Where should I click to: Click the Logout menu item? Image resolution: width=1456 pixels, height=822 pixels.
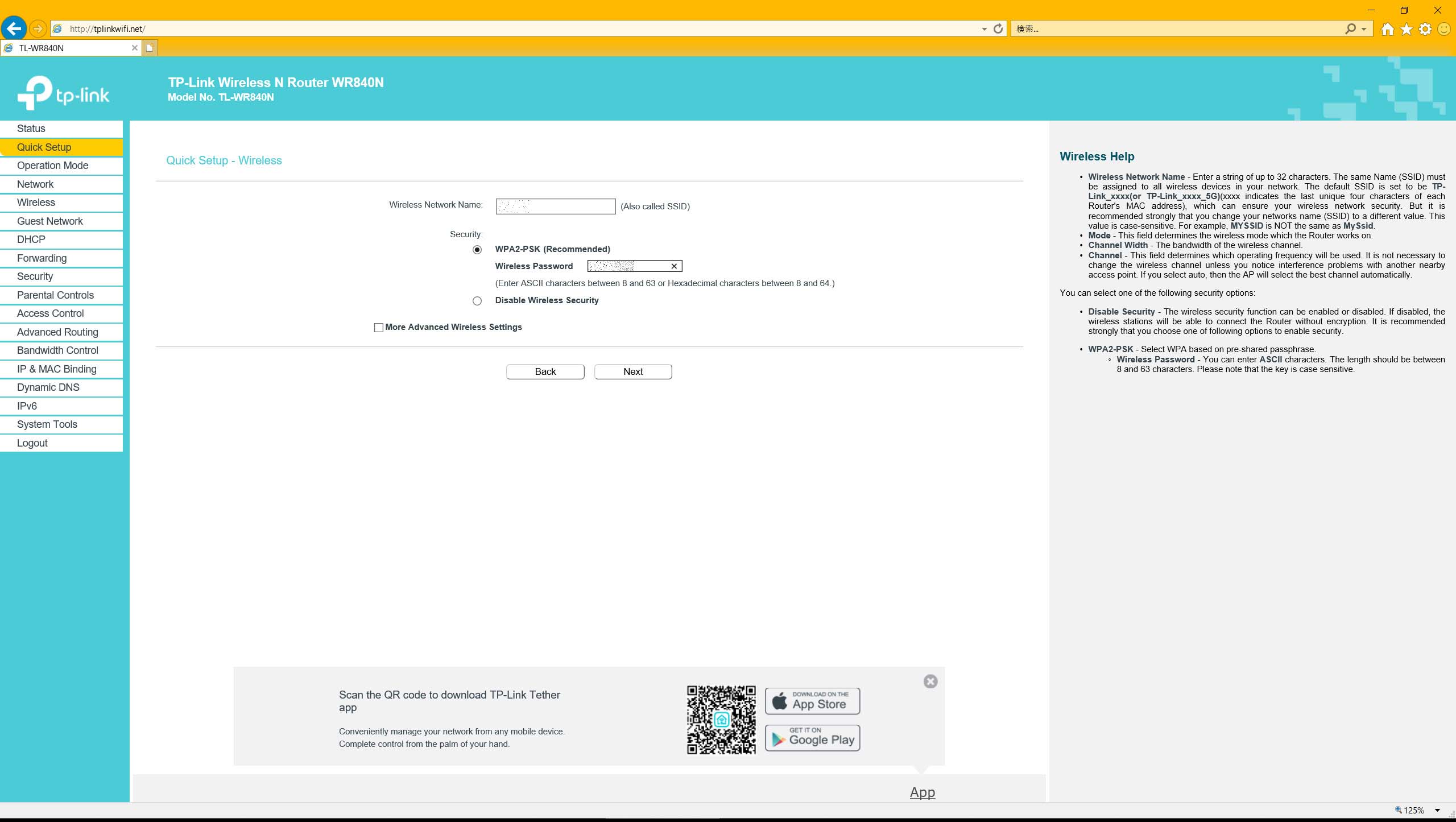click(x=61, y=443)
